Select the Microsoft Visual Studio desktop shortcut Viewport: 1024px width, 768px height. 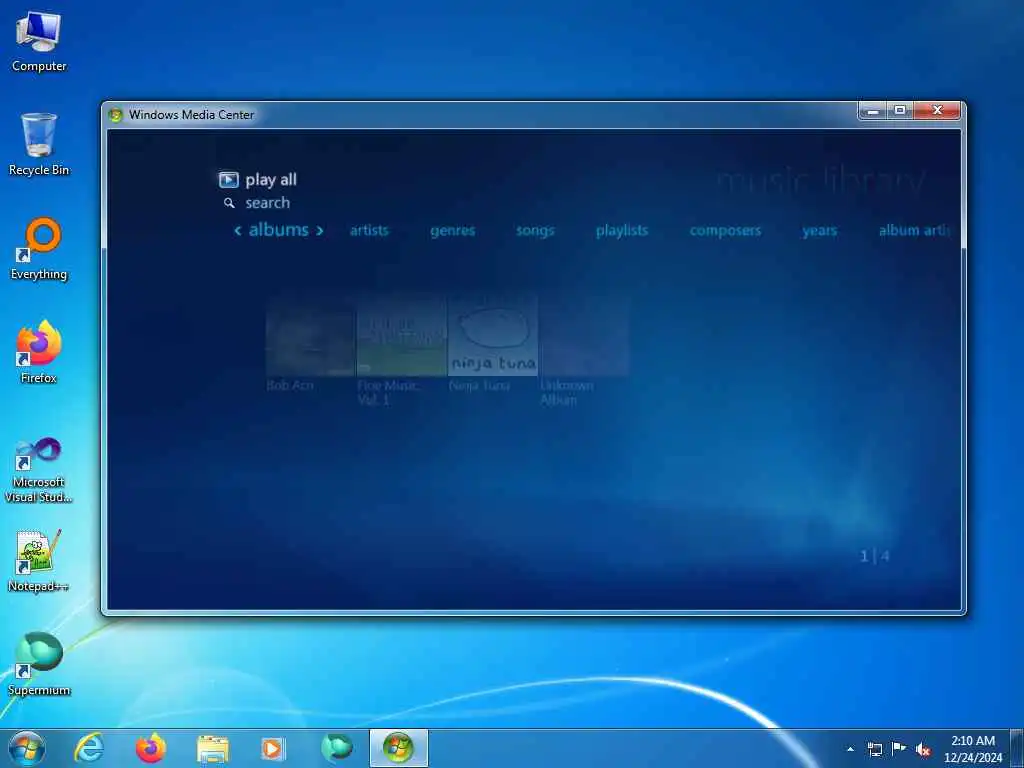39,470
